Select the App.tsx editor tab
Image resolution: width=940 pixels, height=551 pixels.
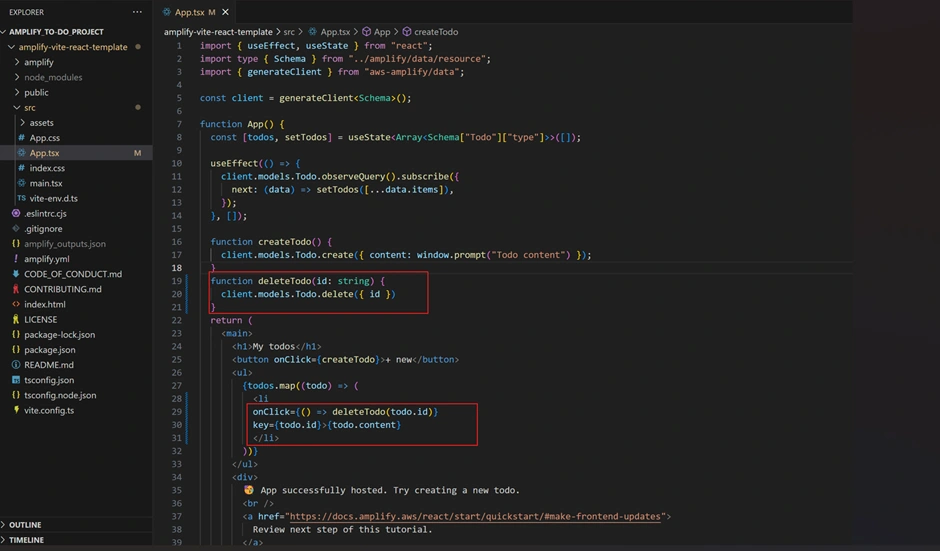point(195,12)
